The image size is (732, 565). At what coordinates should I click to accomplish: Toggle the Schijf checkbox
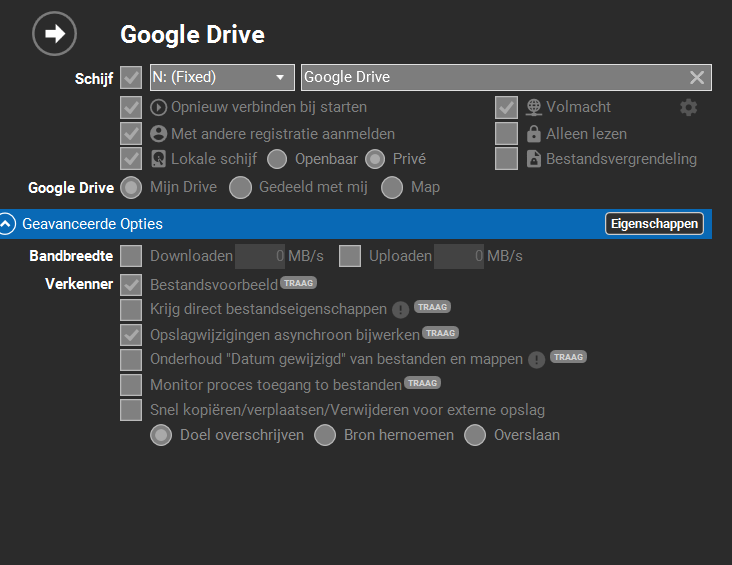tap(131, 78)
